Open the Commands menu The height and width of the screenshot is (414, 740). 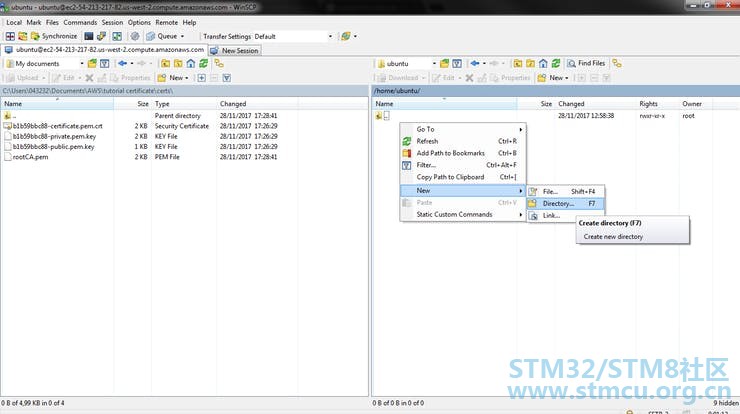coord(80,23)
